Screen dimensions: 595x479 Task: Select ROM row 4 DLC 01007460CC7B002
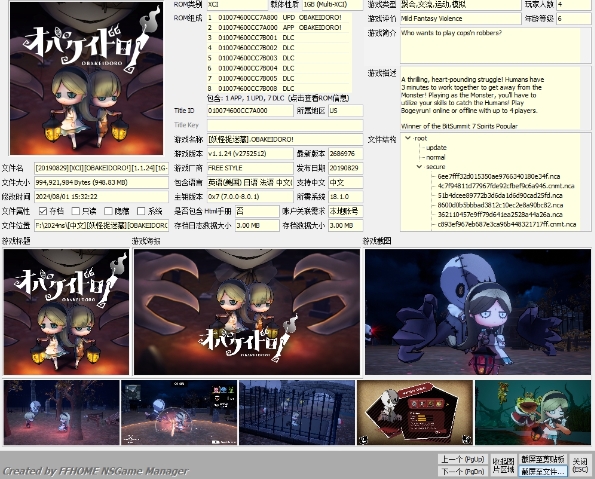(279, 48)
